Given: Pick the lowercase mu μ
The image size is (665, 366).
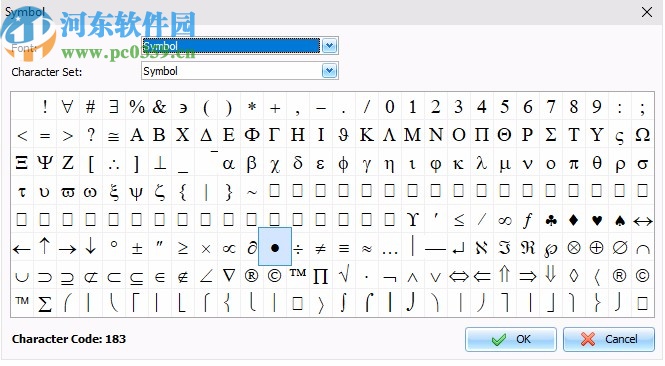Looking at the screenshot, I should coord(504,164).
